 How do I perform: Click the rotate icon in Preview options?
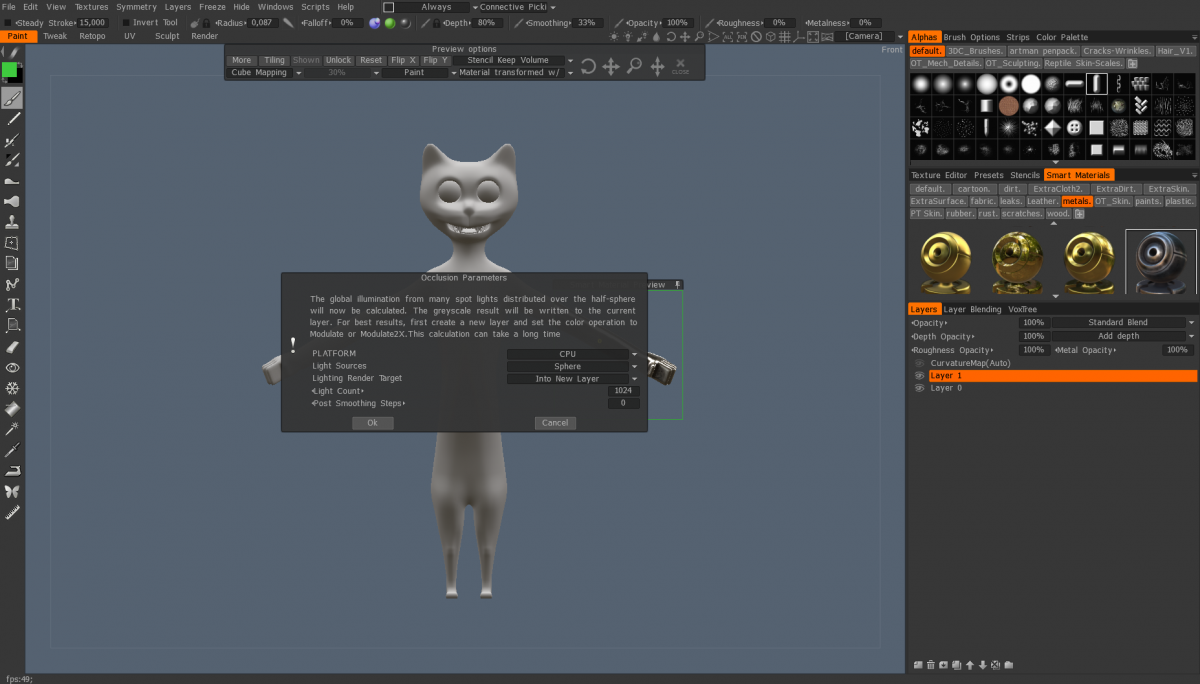point(588,67)
